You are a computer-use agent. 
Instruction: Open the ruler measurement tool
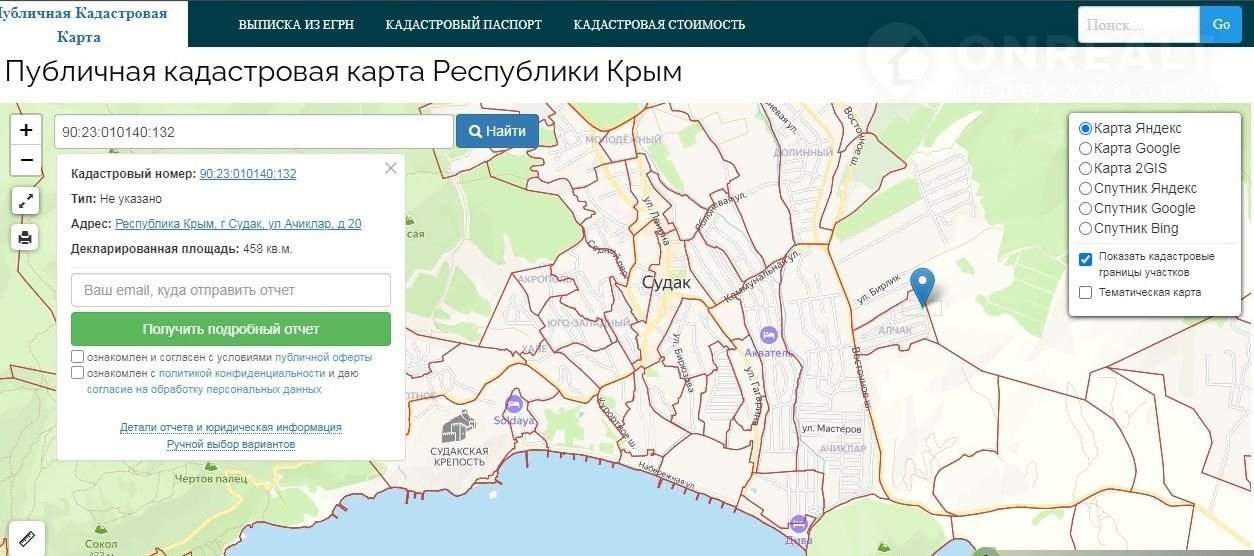(x=26, y=539)
